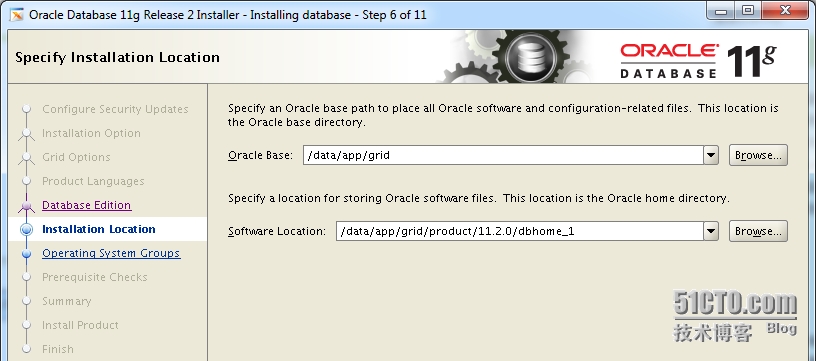Open the Oracle Base path dropdown
The width and height of the screenshot is (816, 361).
point(710,155)
